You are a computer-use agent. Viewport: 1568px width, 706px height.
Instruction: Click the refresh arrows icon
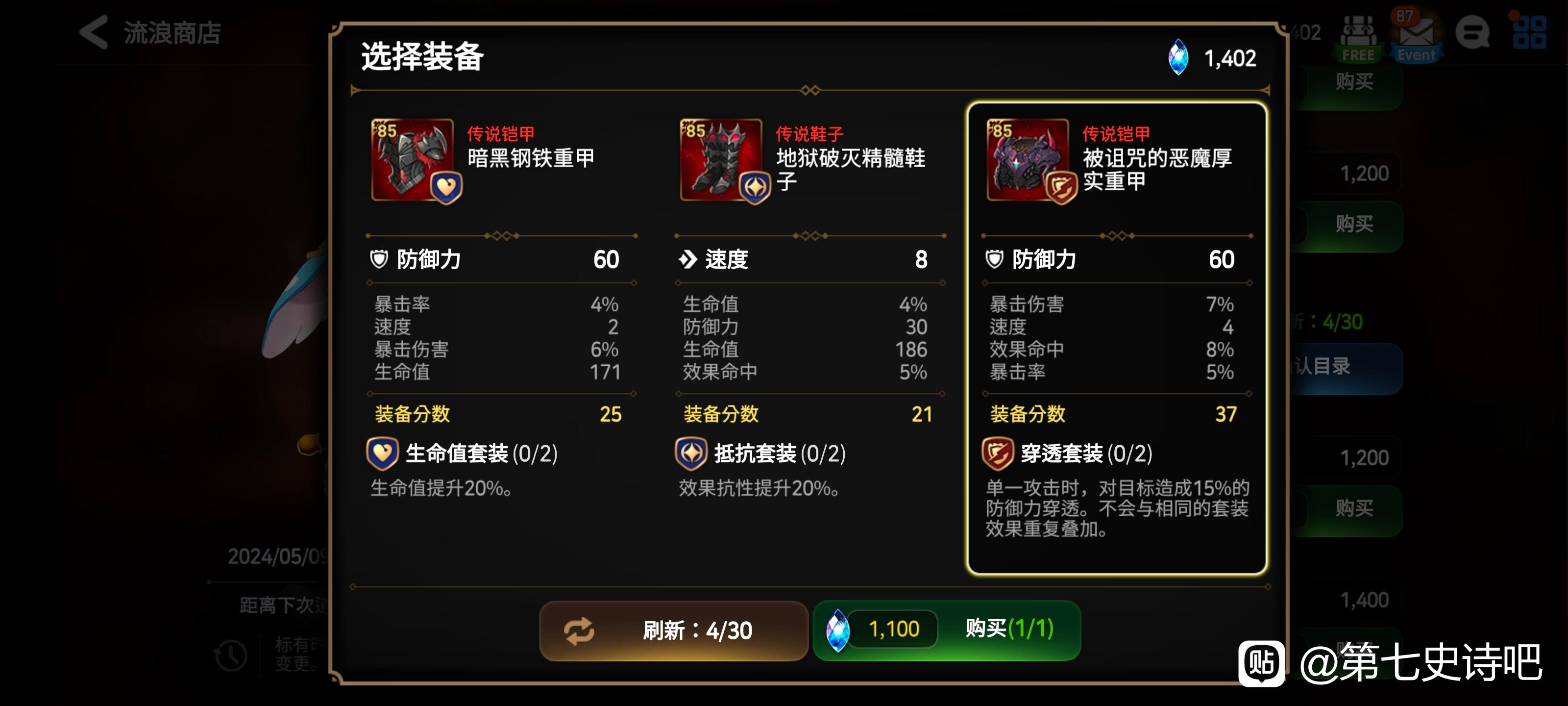[x=579, y=630]
